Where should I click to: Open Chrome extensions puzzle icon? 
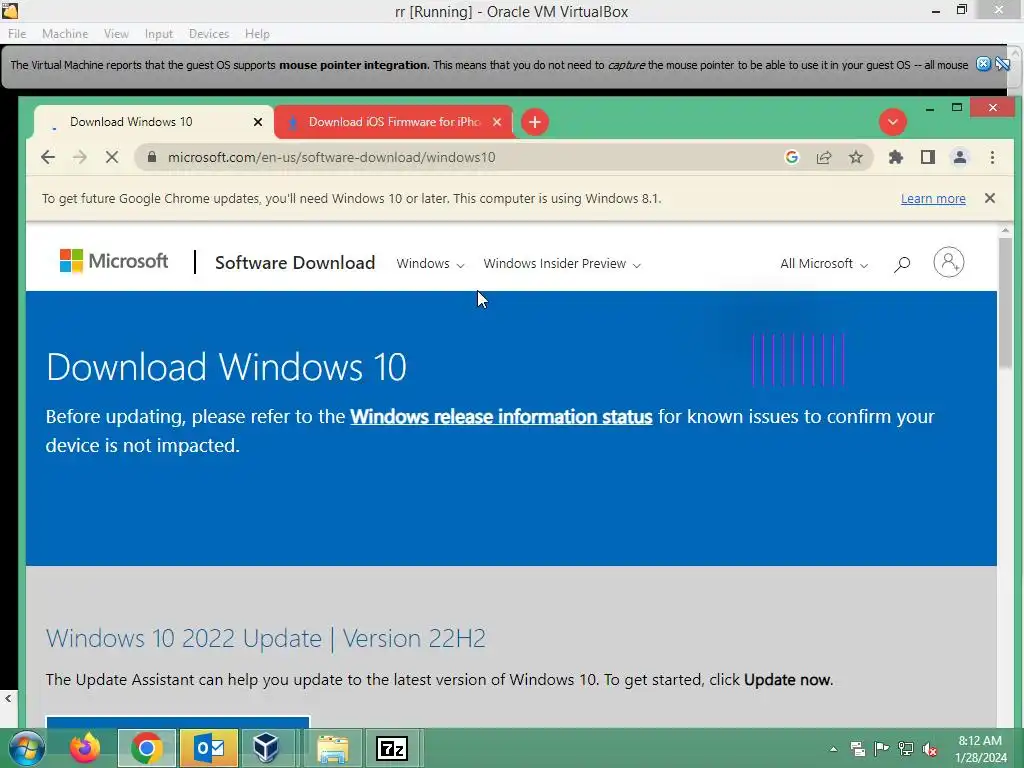[x=896, y=157]
